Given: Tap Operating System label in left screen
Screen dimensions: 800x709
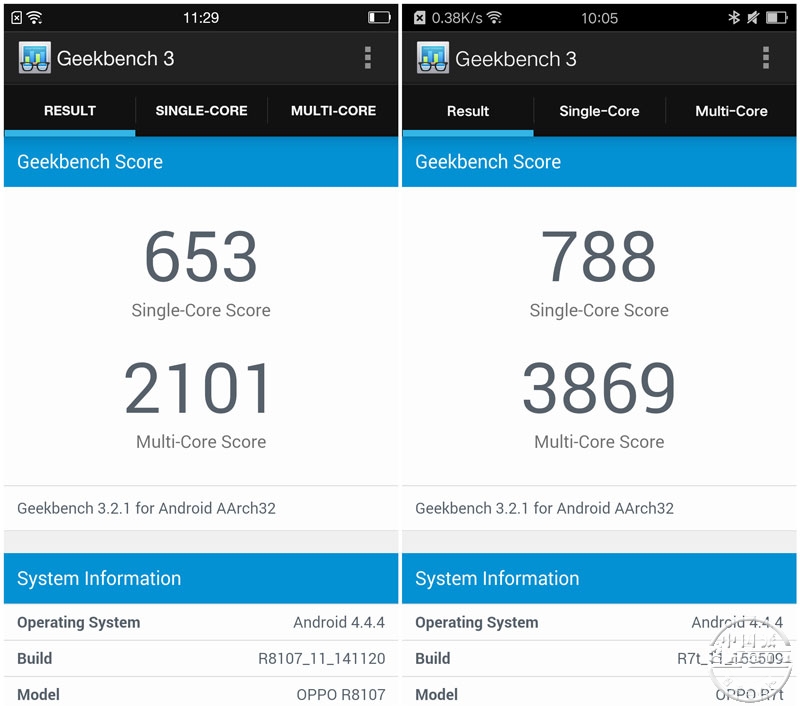Looking at the screenshot, I should [x=79, y=622].
